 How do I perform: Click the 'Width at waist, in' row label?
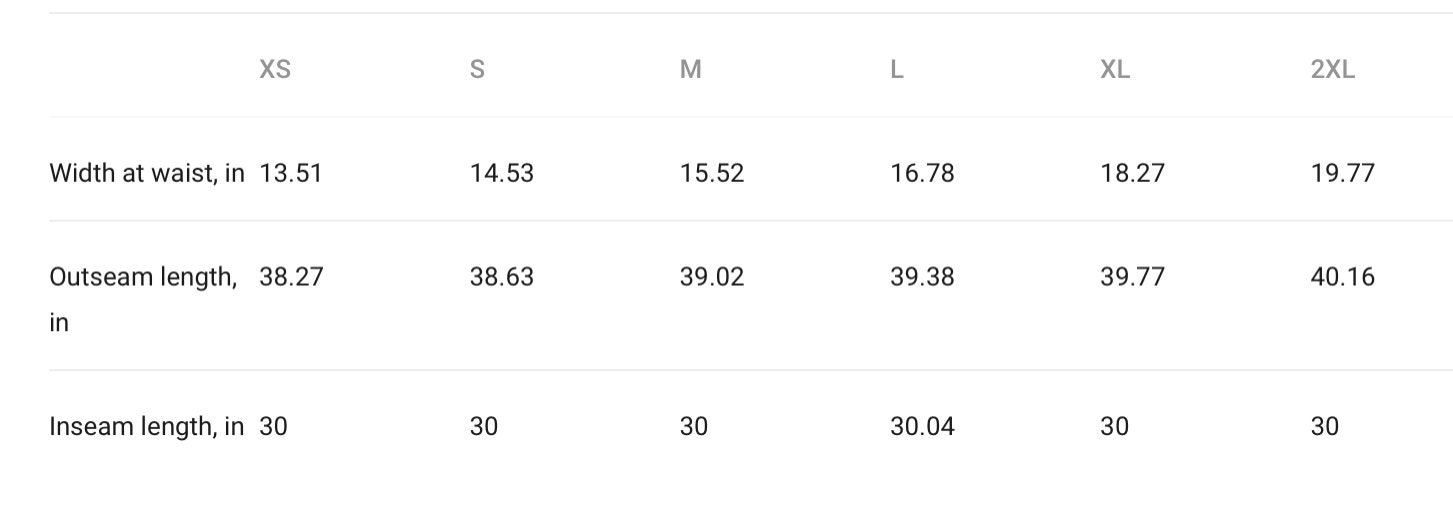click(147, 173)
